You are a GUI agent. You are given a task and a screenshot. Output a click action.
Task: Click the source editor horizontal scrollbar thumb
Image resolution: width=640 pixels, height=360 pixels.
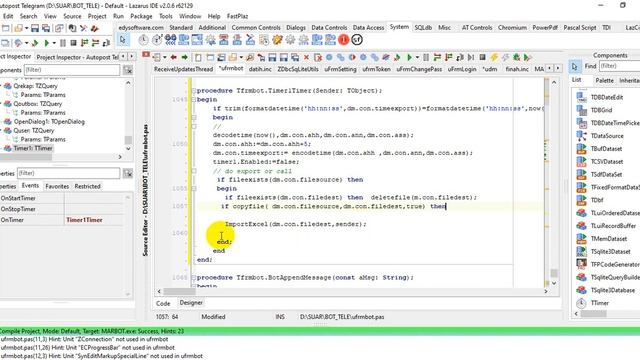180,291
